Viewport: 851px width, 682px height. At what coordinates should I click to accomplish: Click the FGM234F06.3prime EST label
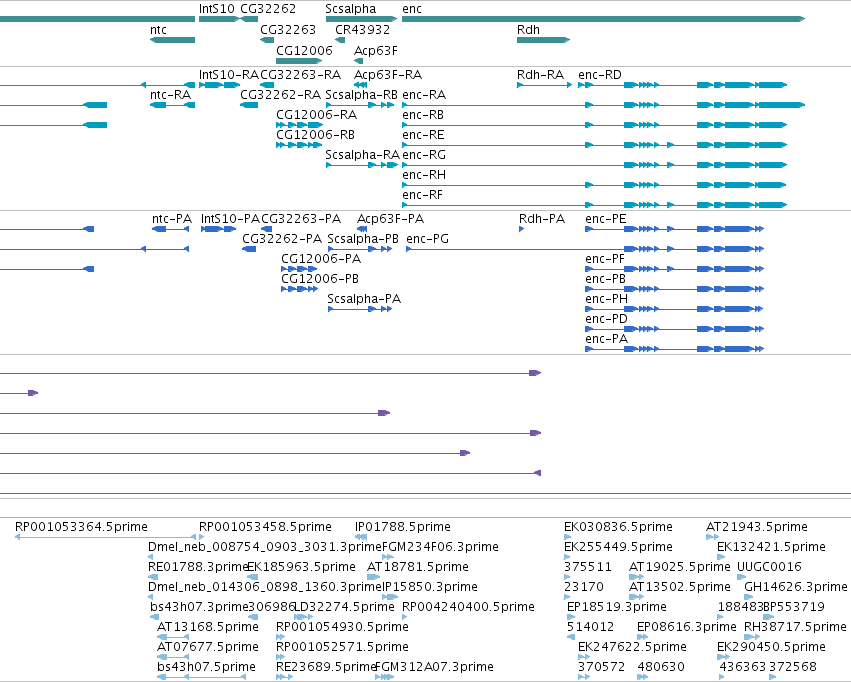pyautogui.click(x=440, y=547)
